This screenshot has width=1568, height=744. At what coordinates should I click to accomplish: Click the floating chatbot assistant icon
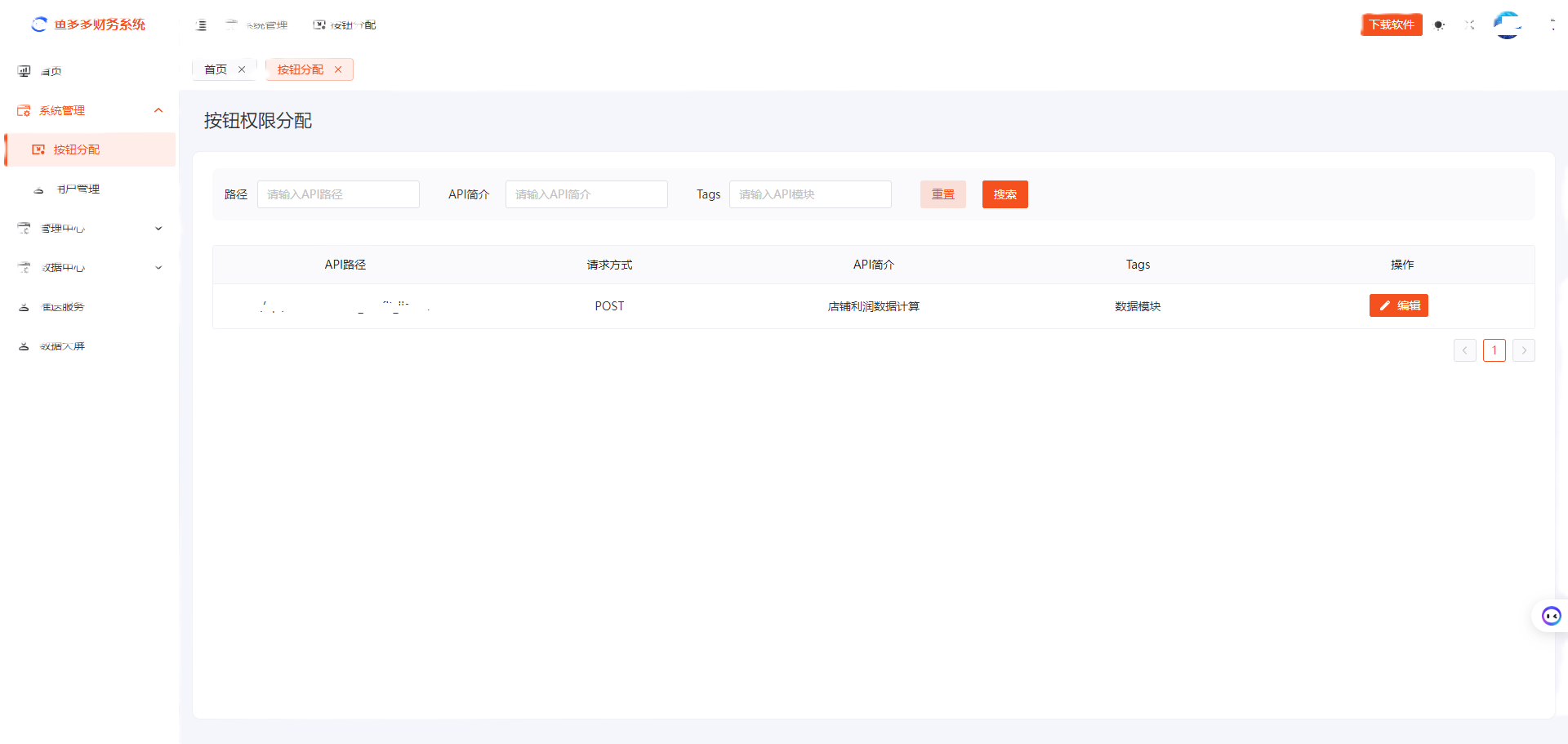tap(1551, 616)
